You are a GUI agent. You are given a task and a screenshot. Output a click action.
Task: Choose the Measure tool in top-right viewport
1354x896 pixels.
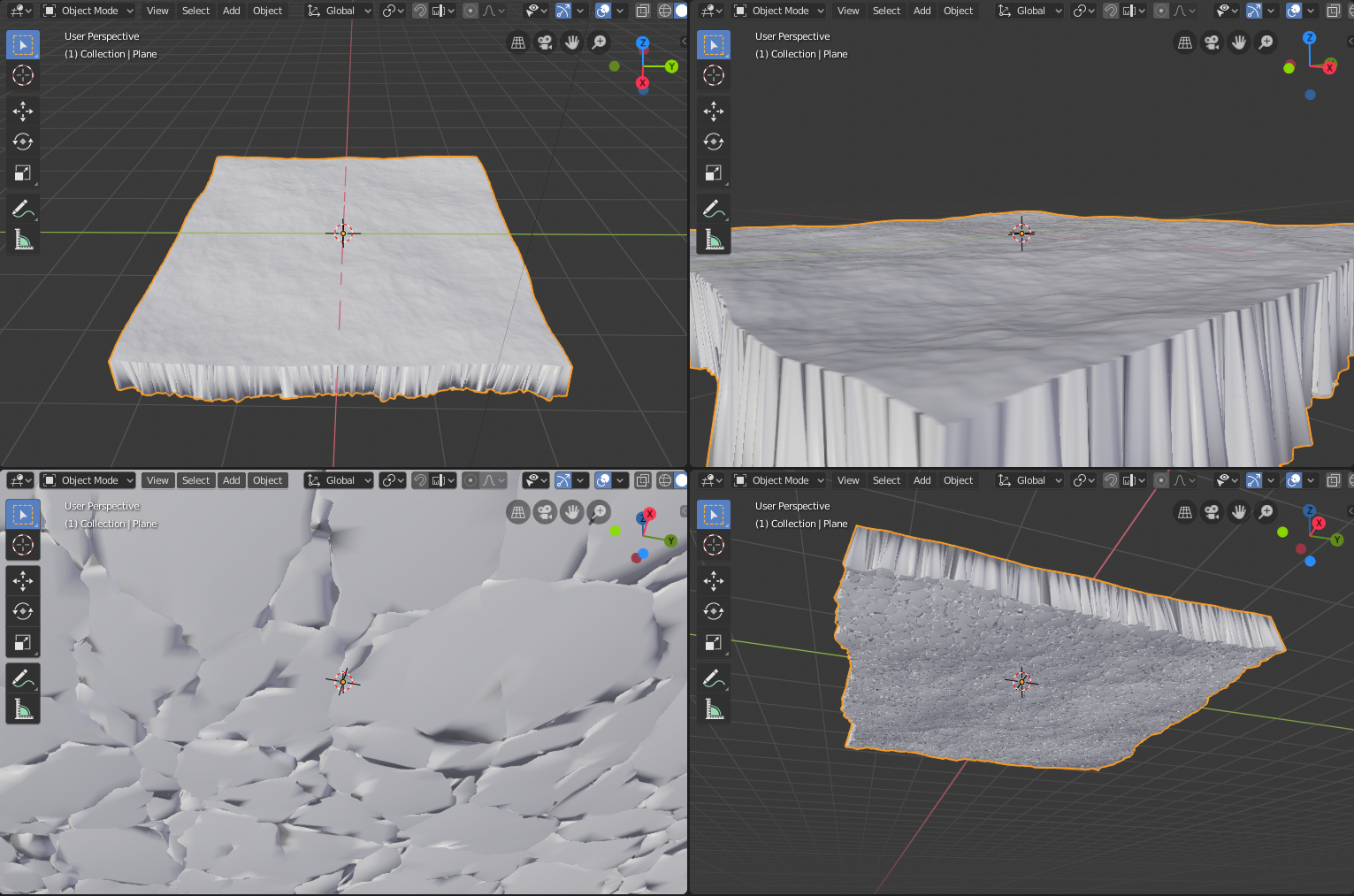click(x=714, y=240)
